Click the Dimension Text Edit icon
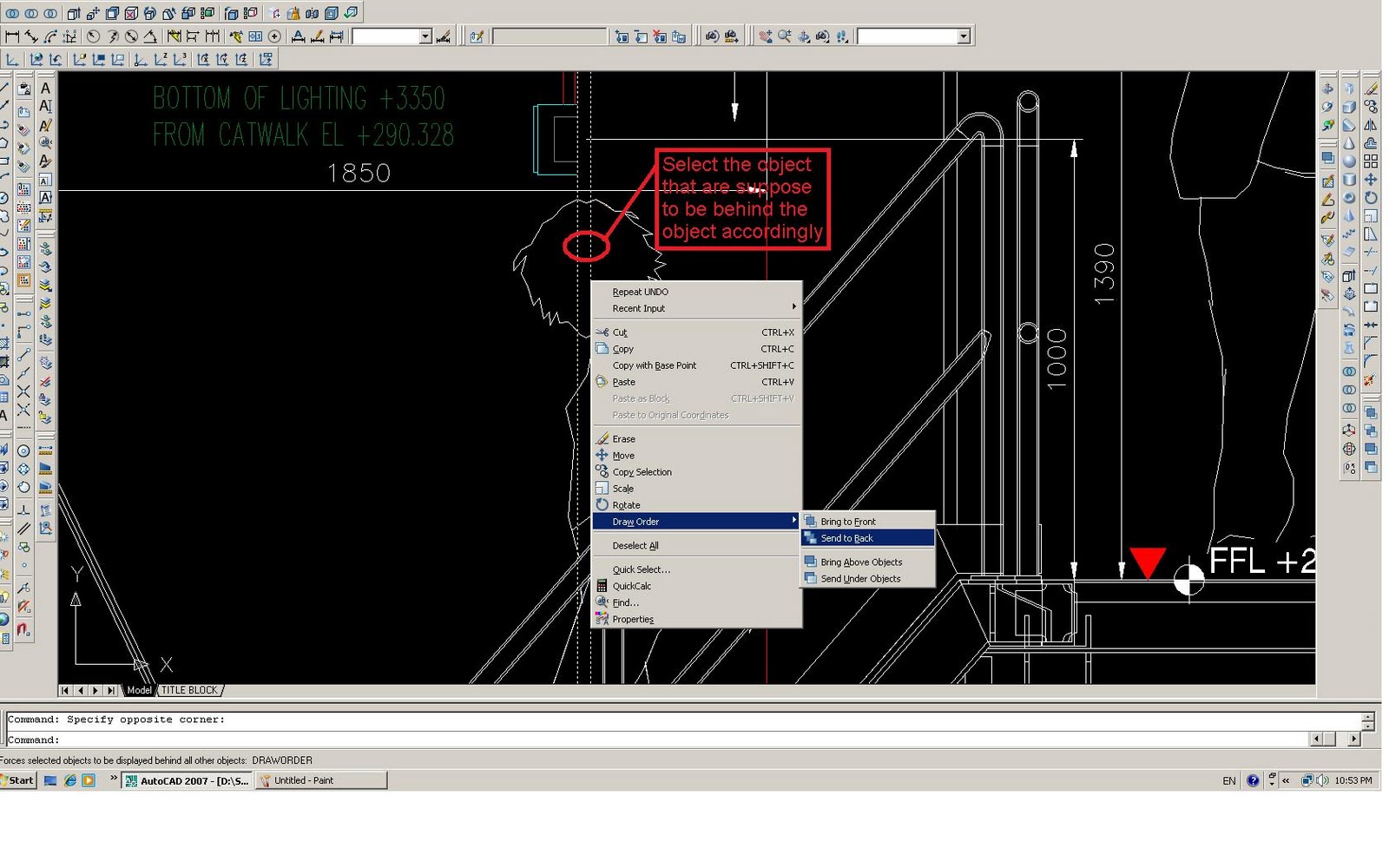 pyautogui.click(x=317, y=36)
